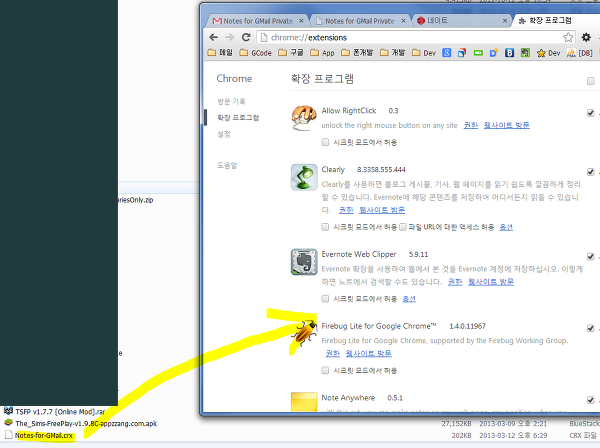The width and height of the screenshot is (600, 448).
Task: Click the Firebug Lite bug icon
Action: click(x=304, y=333)
